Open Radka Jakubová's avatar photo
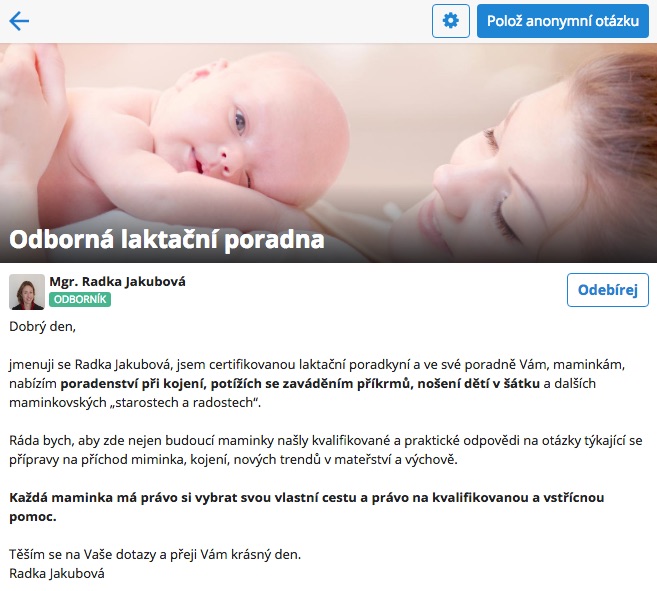Image resolution: width=657 pixels, height=591 pixels. (27, 292)
